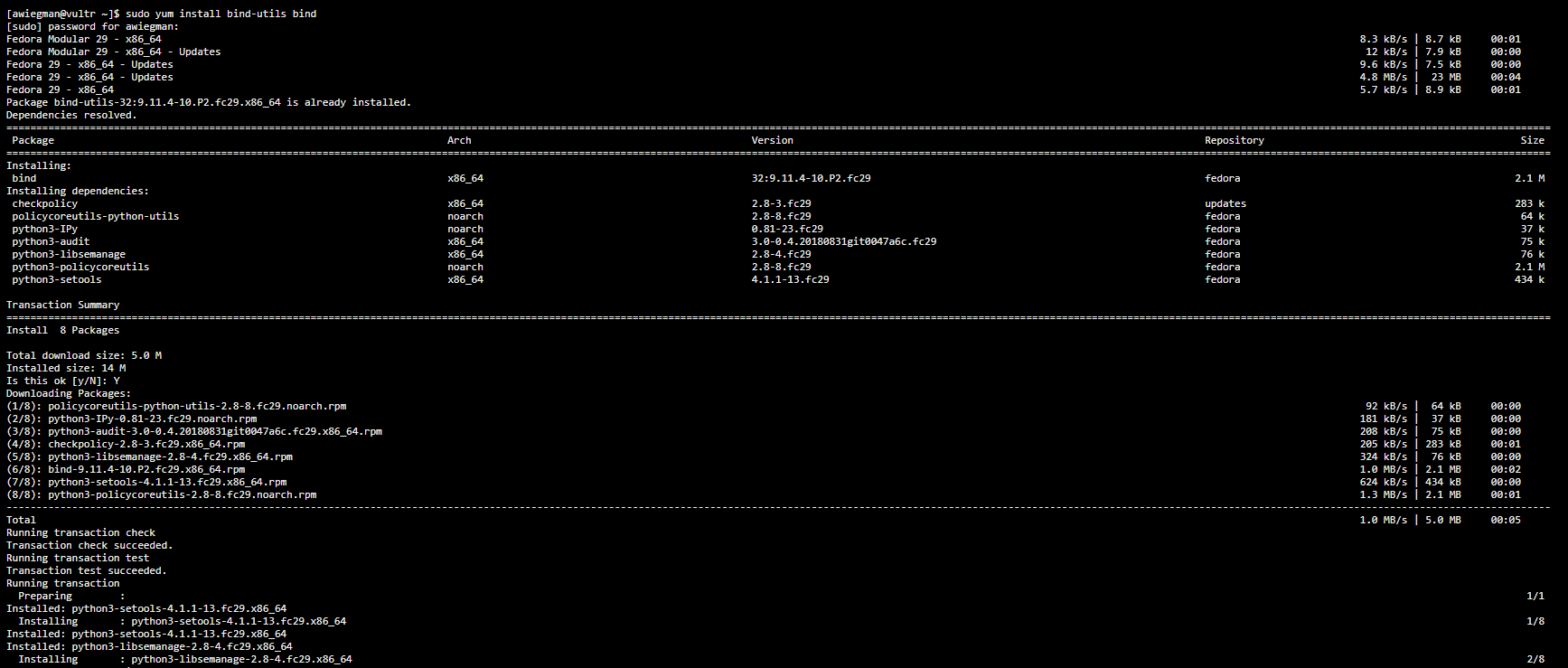Click version '4.1.1-13.fc29'
Image resolution: width=1568 pixels, height=668 pixels.
[790, 279]
